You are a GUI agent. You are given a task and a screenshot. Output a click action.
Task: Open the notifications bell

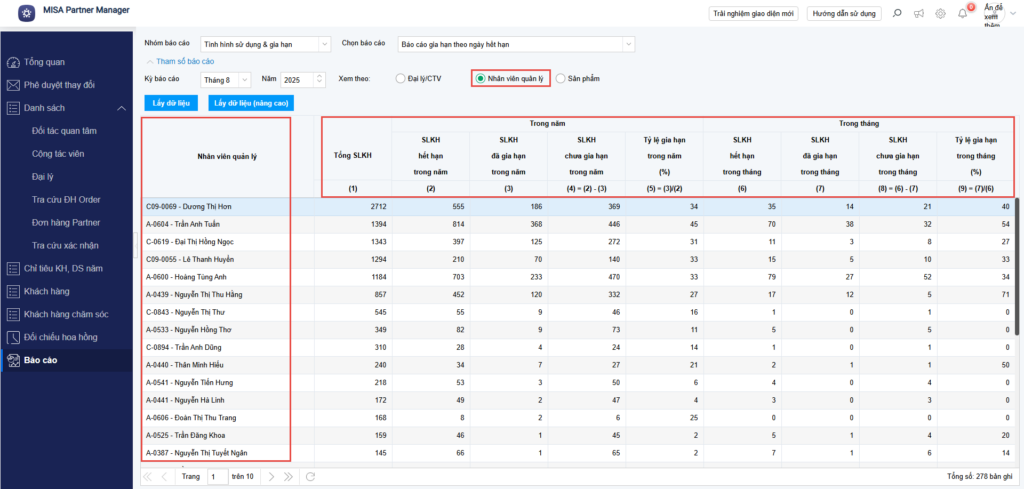962,13
